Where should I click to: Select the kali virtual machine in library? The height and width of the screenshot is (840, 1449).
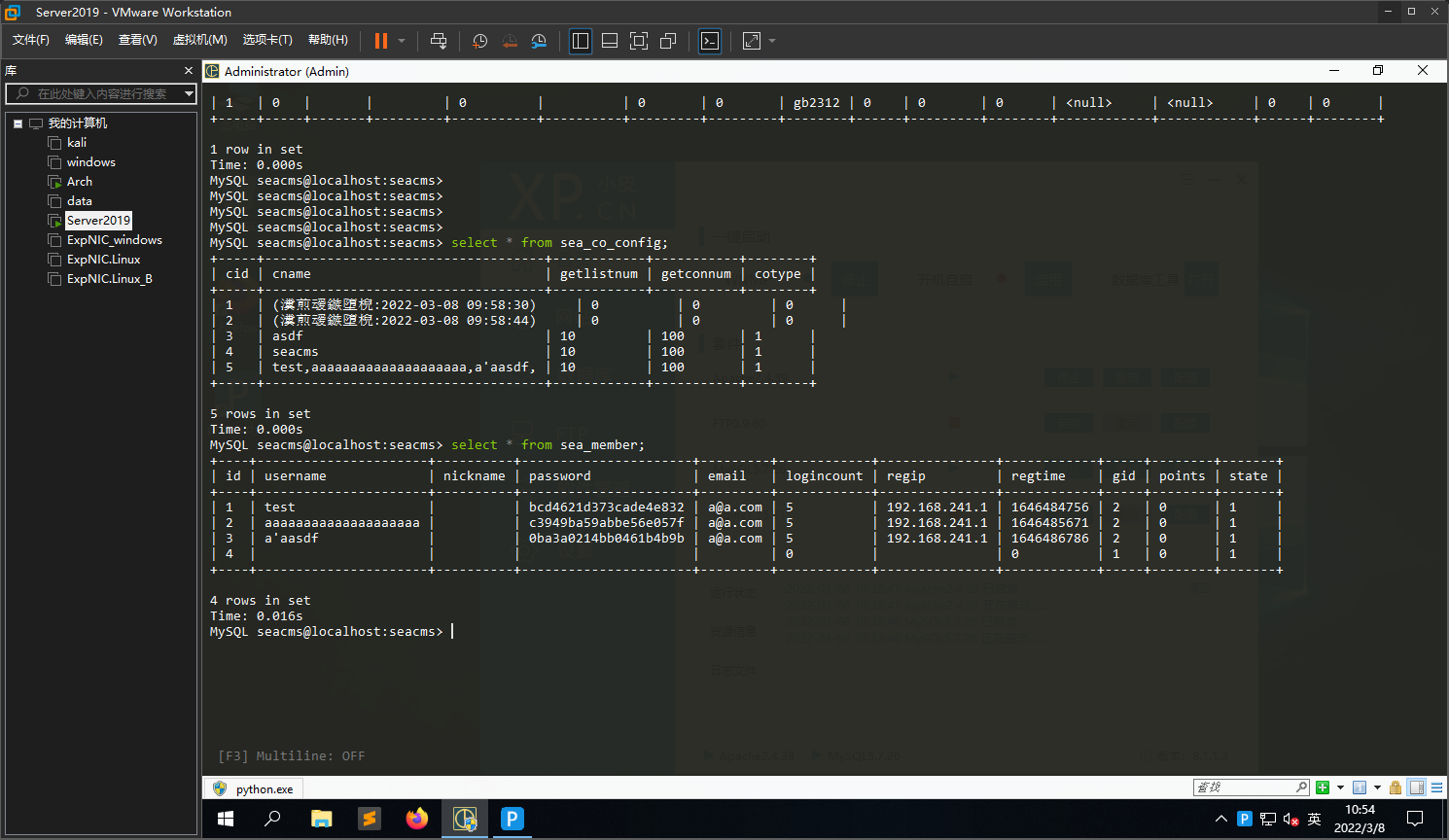[77, 143]
